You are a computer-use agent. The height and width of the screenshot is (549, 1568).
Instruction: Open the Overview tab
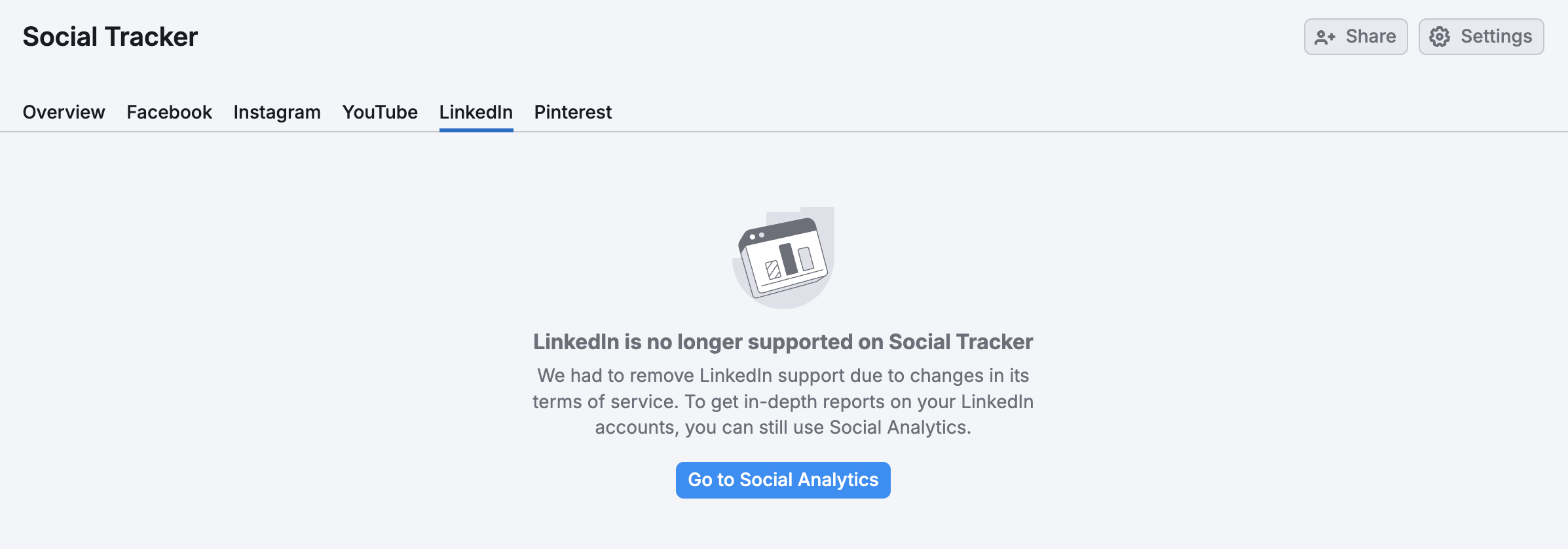click(64, 112)
